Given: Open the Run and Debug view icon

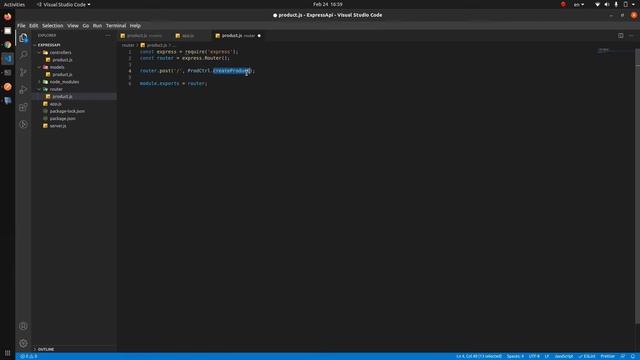Looking at the screenshot, I should coord(23,90).
